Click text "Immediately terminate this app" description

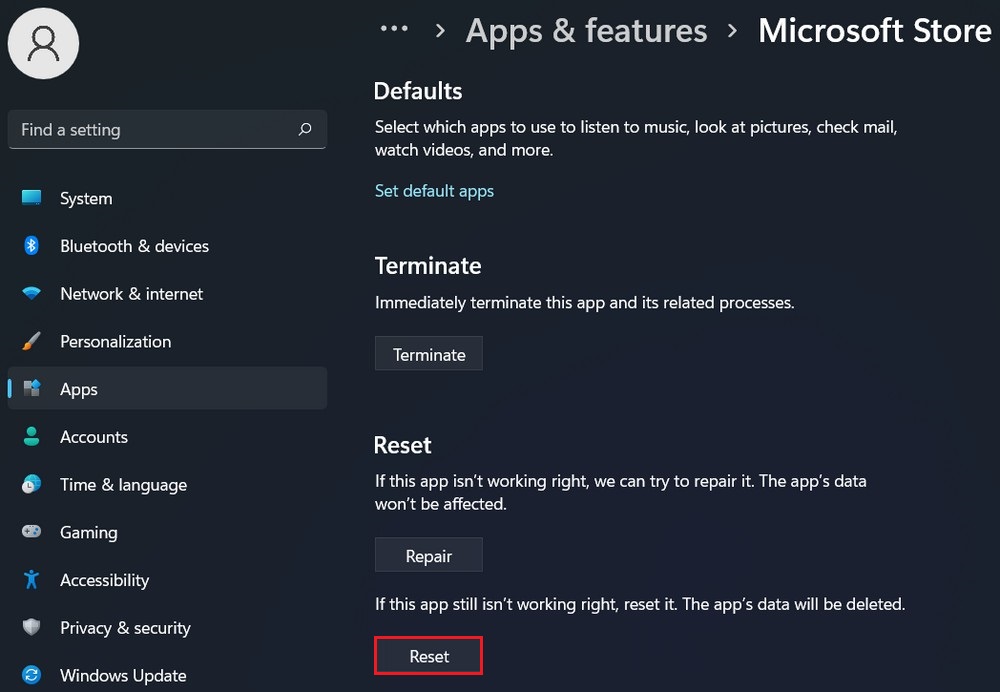tap(584, 302)
